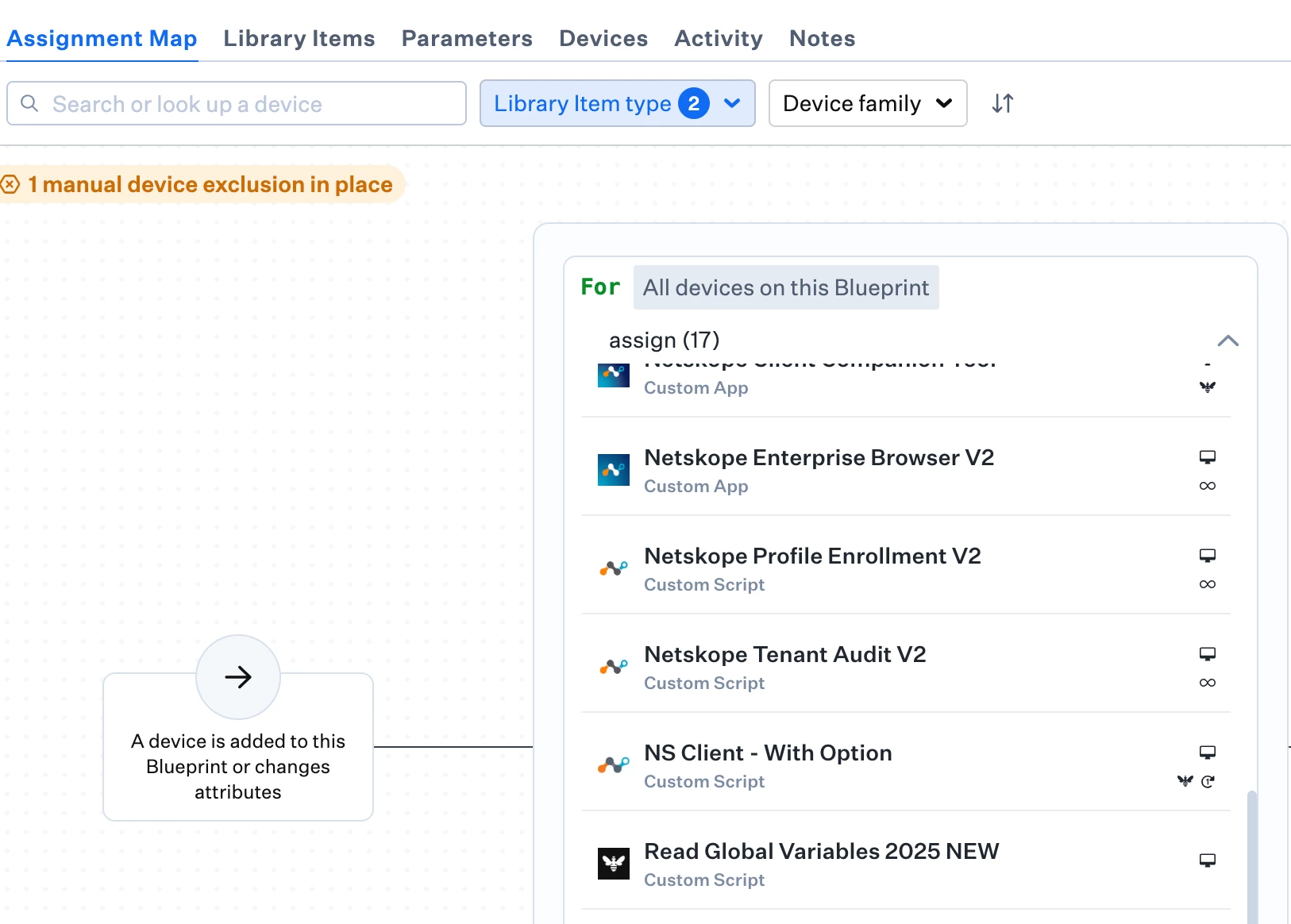
Task: Go to the Activity tab
Action: [x=718, y=38]
